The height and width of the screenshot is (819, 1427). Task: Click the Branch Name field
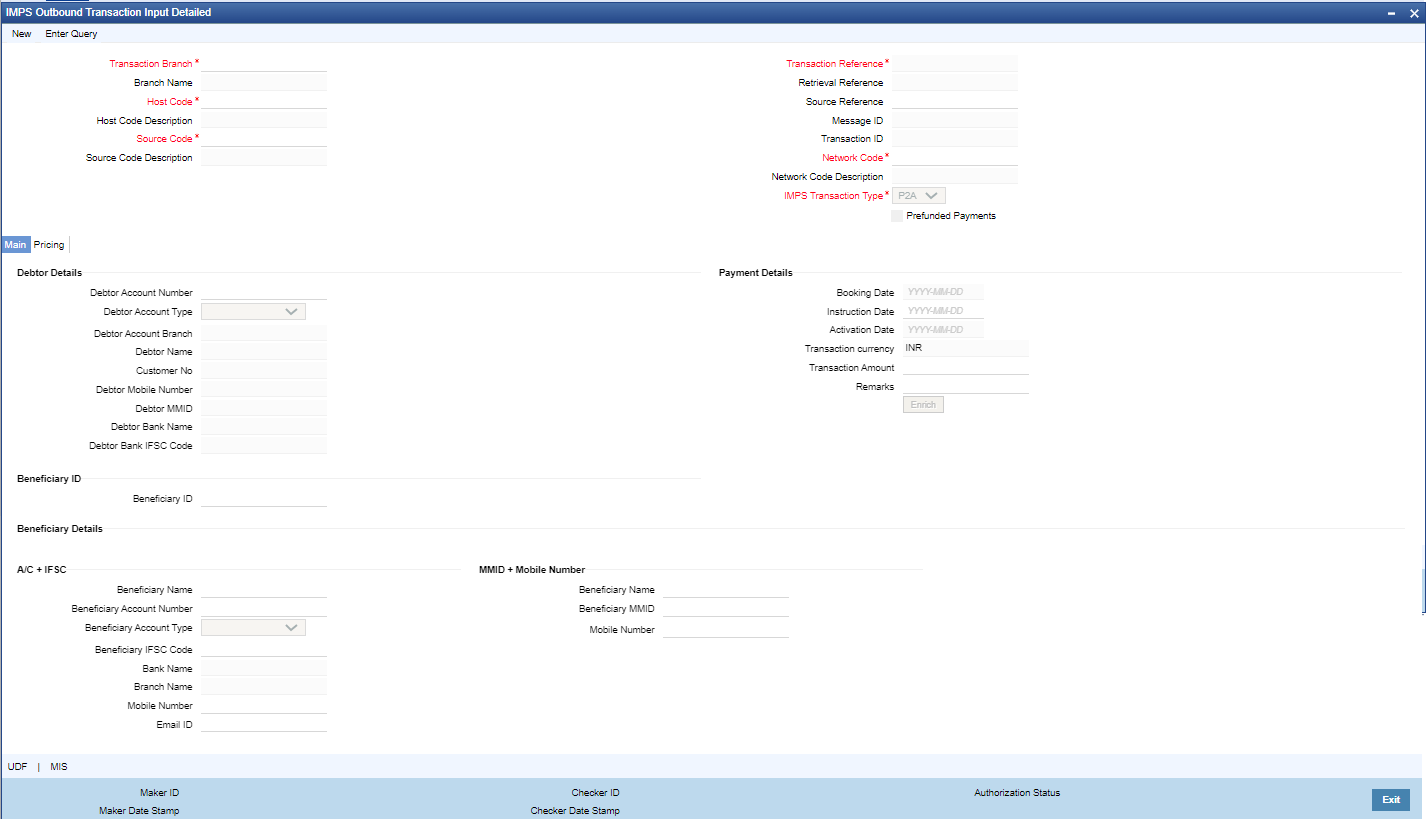point(264,82)
